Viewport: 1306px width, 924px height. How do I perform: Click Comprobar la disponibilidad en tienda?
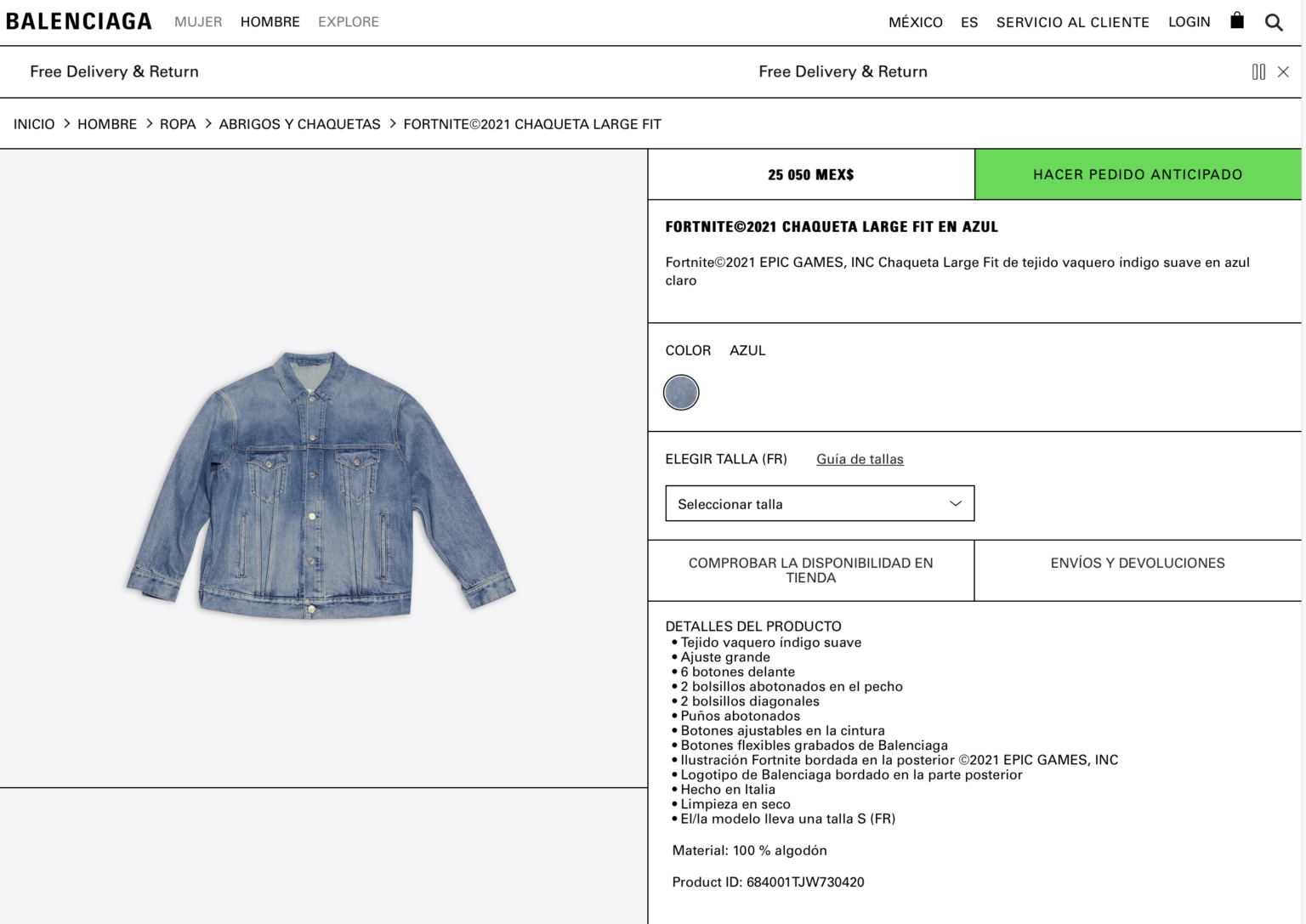(811, 570)
